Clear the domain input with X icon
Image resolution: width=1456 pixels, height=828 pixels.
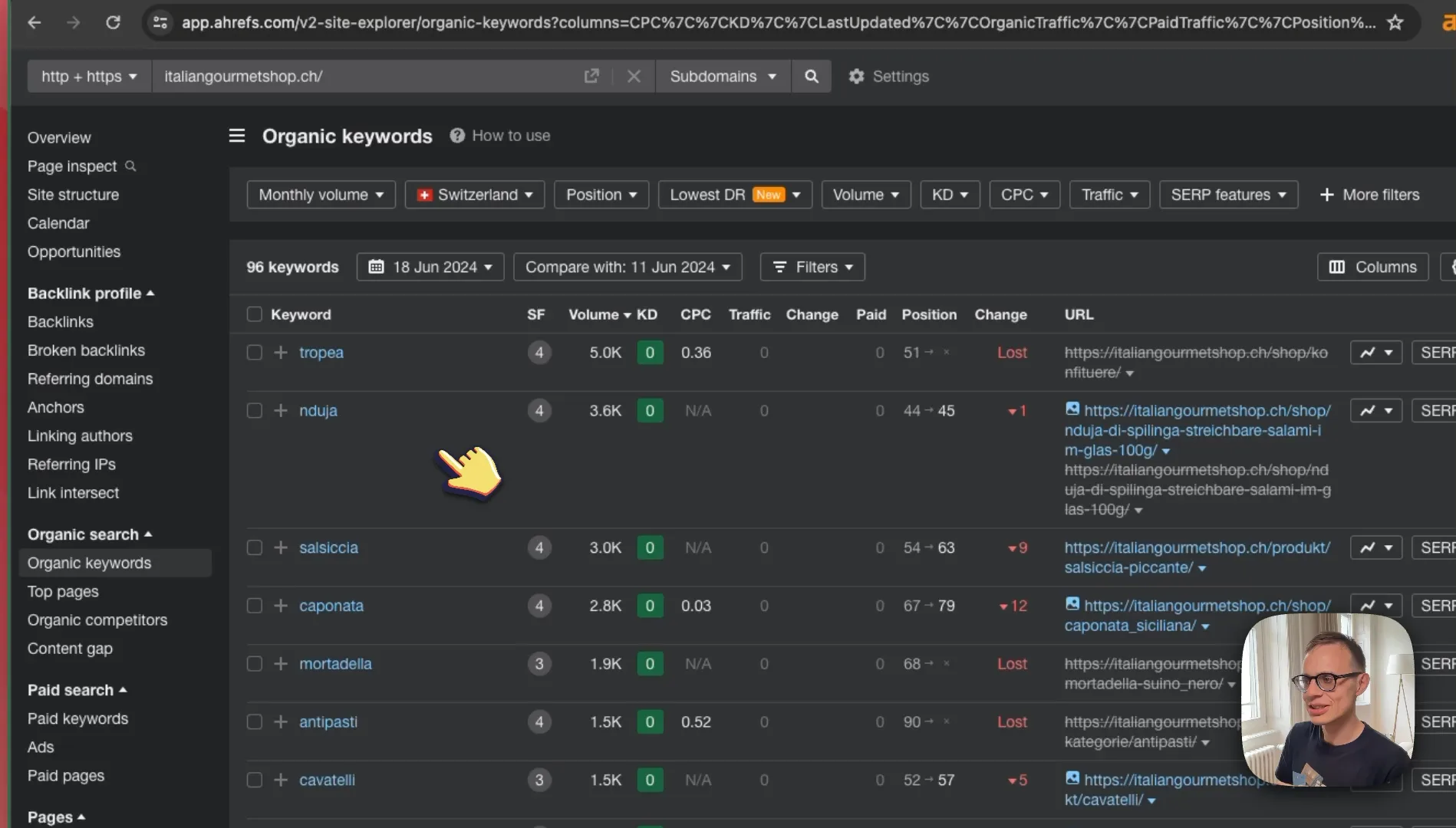634,76
